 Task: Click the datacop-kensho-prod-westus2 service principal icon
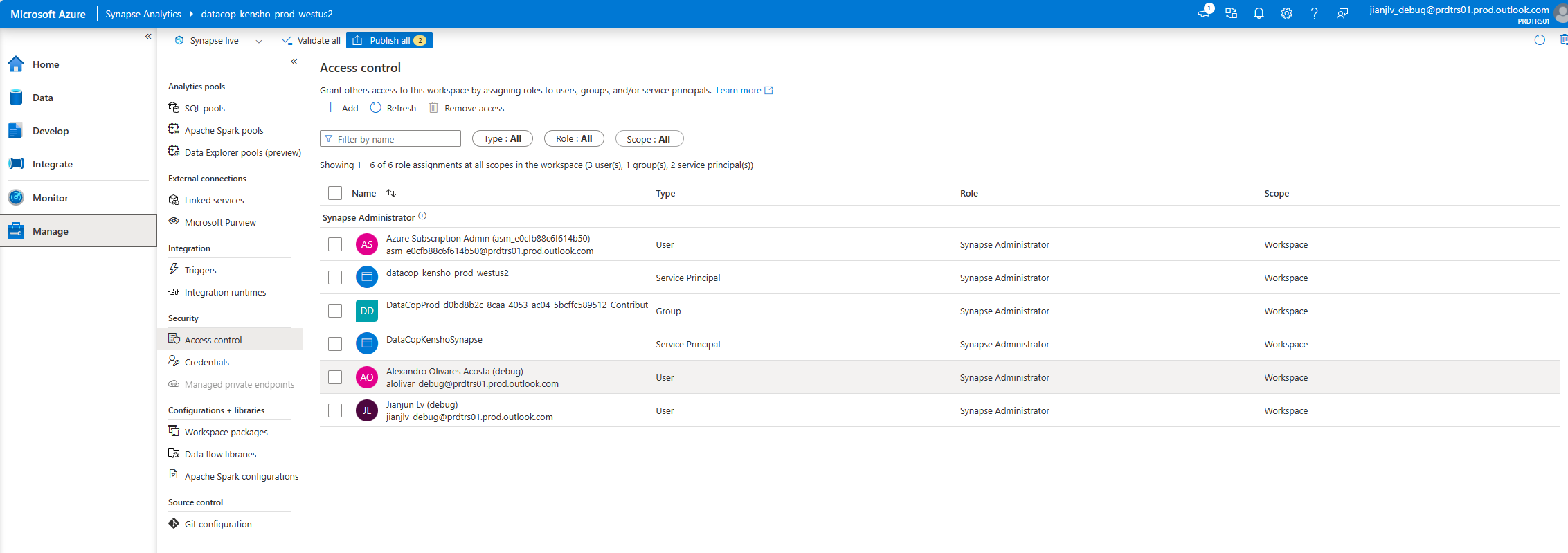pyautogui.click(x=367, y=278)
